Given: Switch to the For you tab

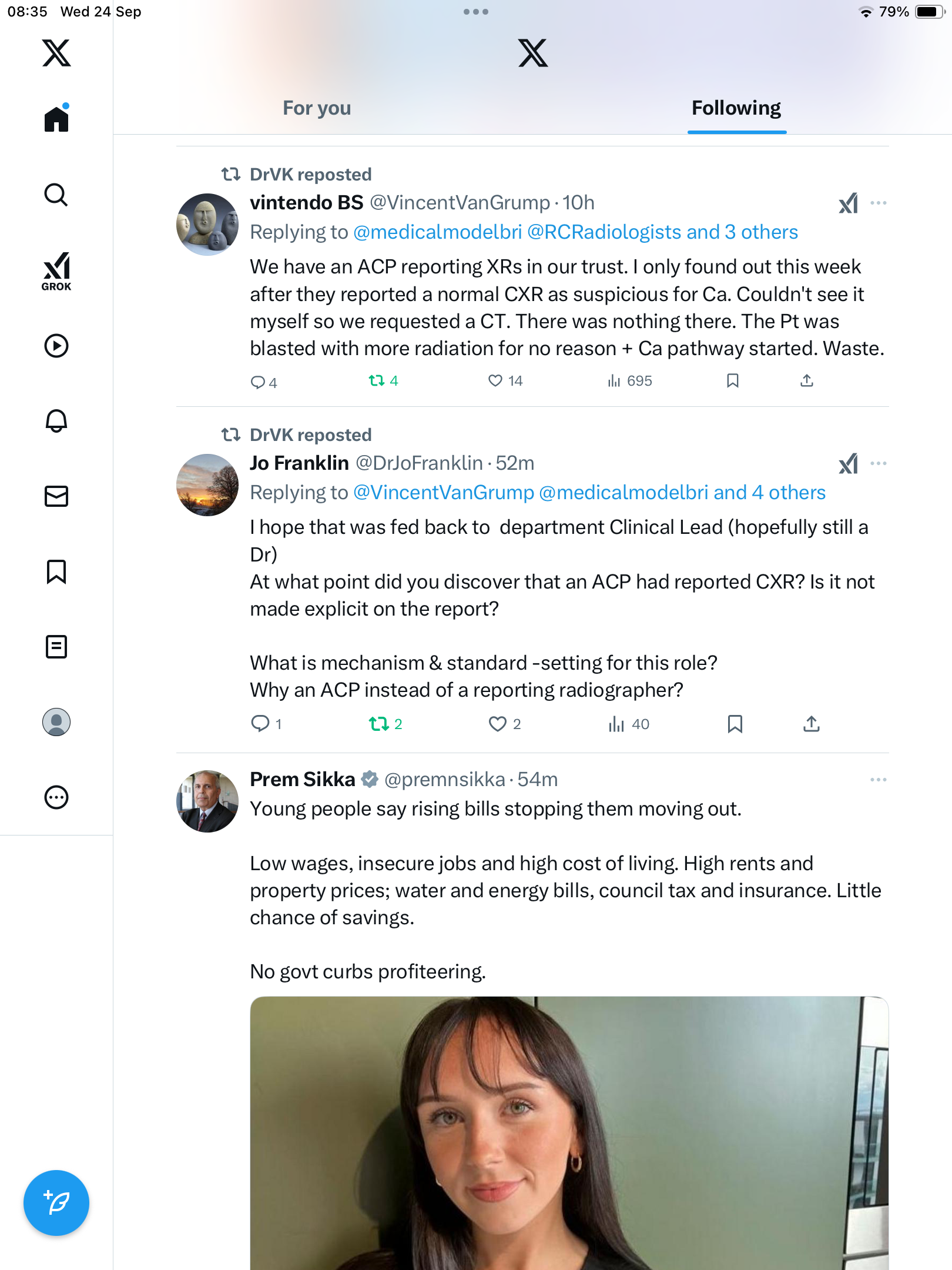Looking at the screenshot, I should coord(317,108).
